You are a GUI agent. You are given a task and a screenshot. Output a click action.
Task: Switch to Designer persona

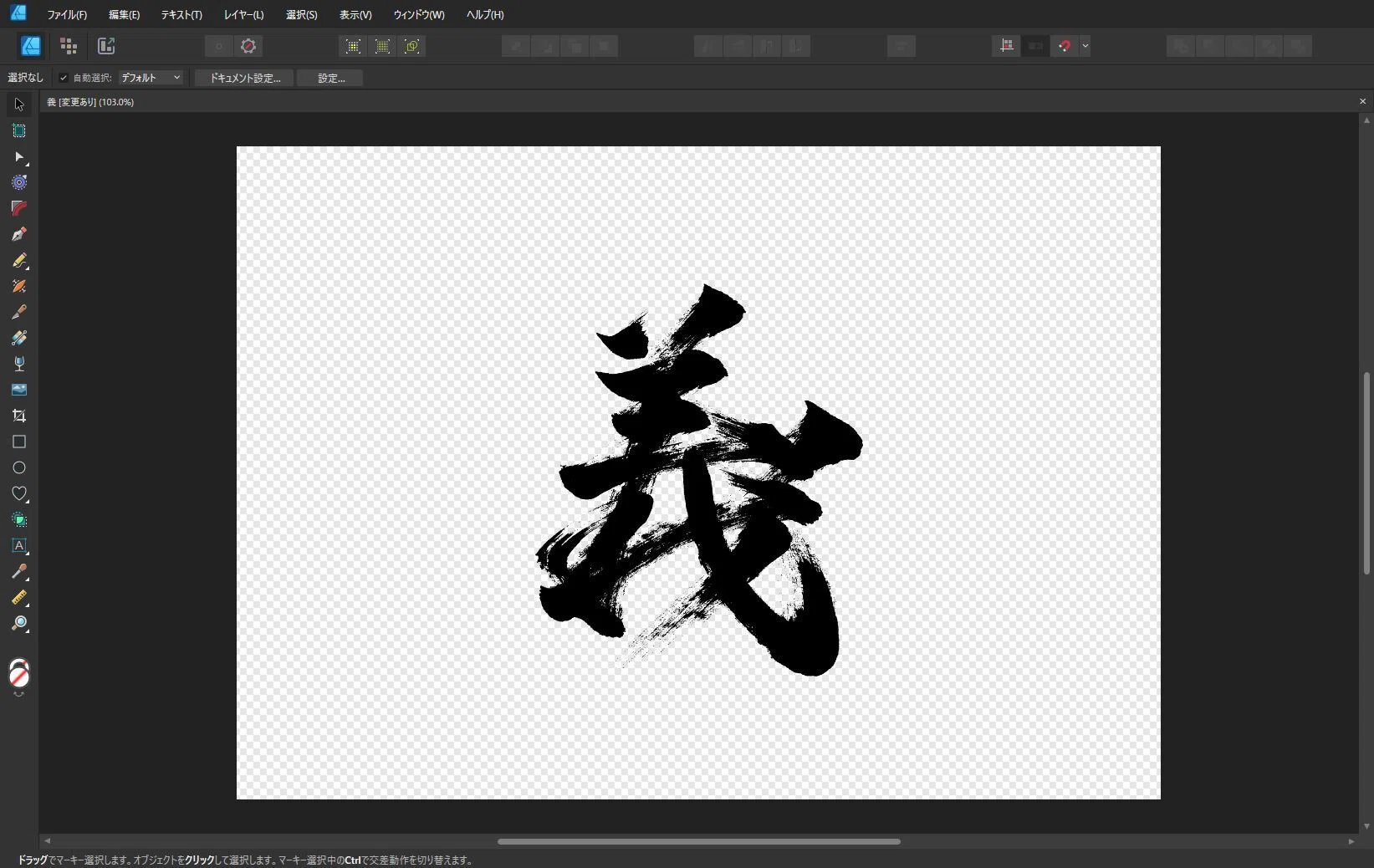point(31,46)
